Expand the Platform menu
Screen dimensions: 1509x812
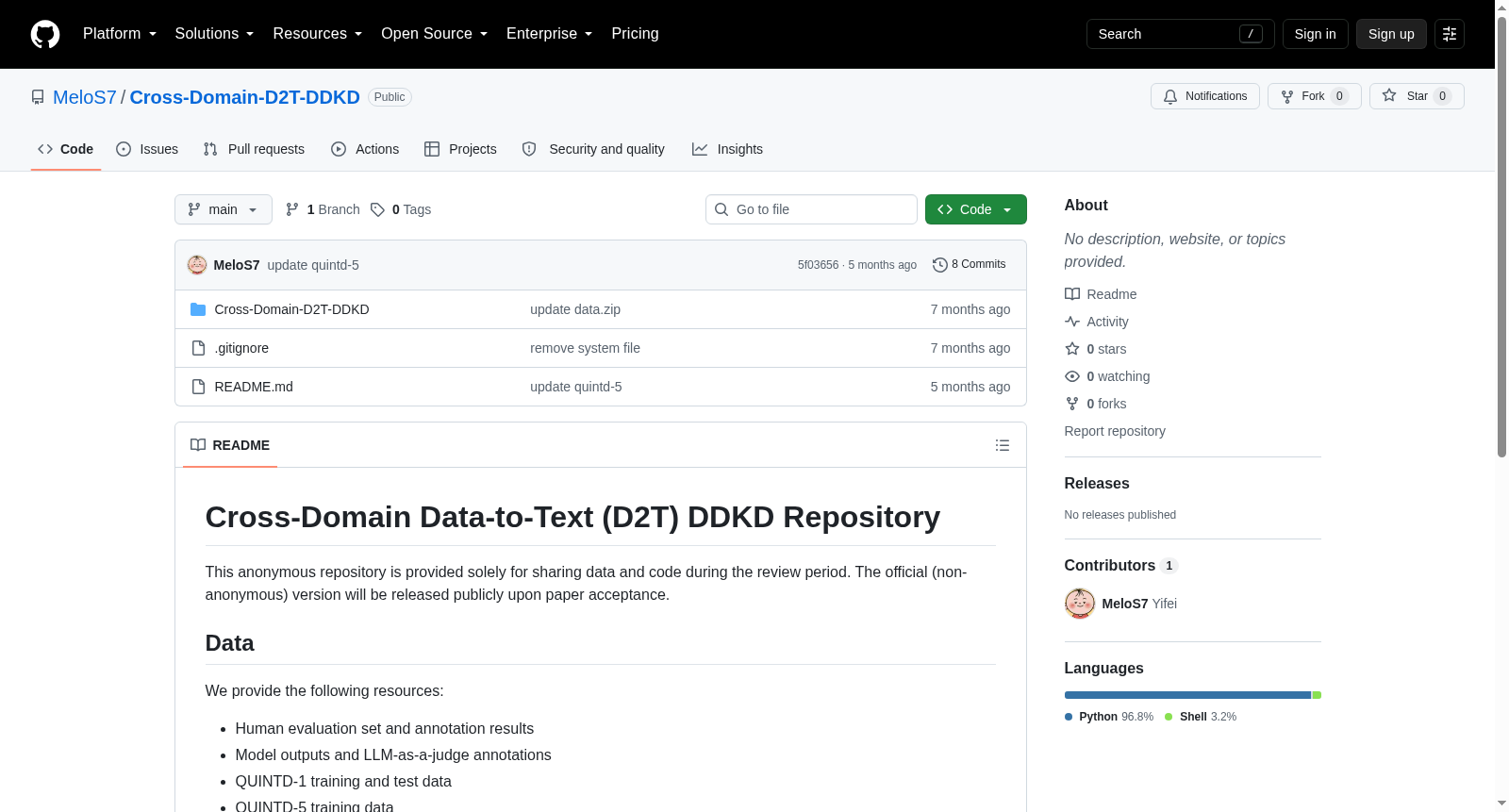point(120,34)
